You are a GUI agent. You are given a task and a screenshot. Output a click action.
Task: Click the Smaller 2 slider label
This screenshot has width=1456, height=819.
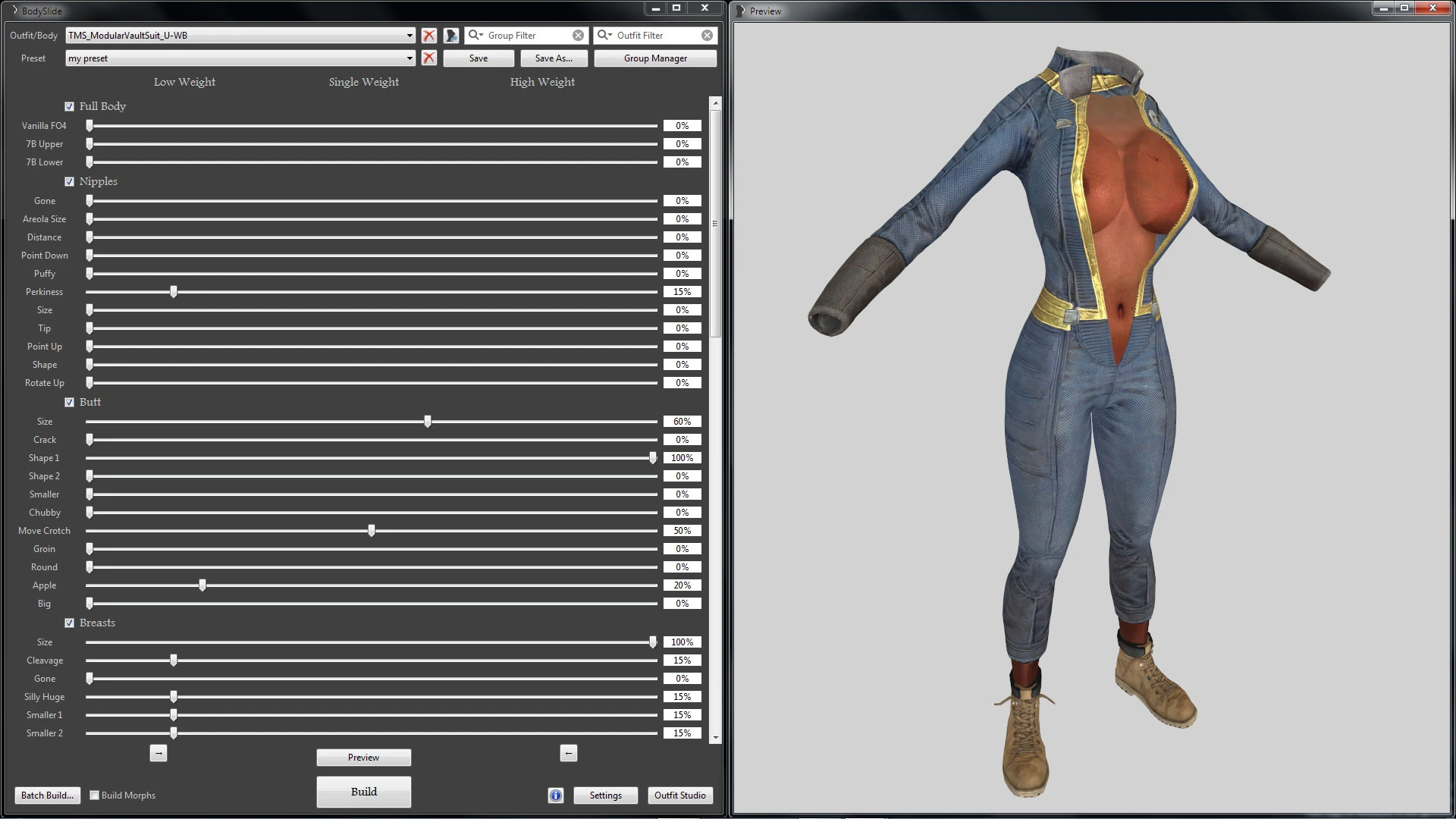click(45, 733)
